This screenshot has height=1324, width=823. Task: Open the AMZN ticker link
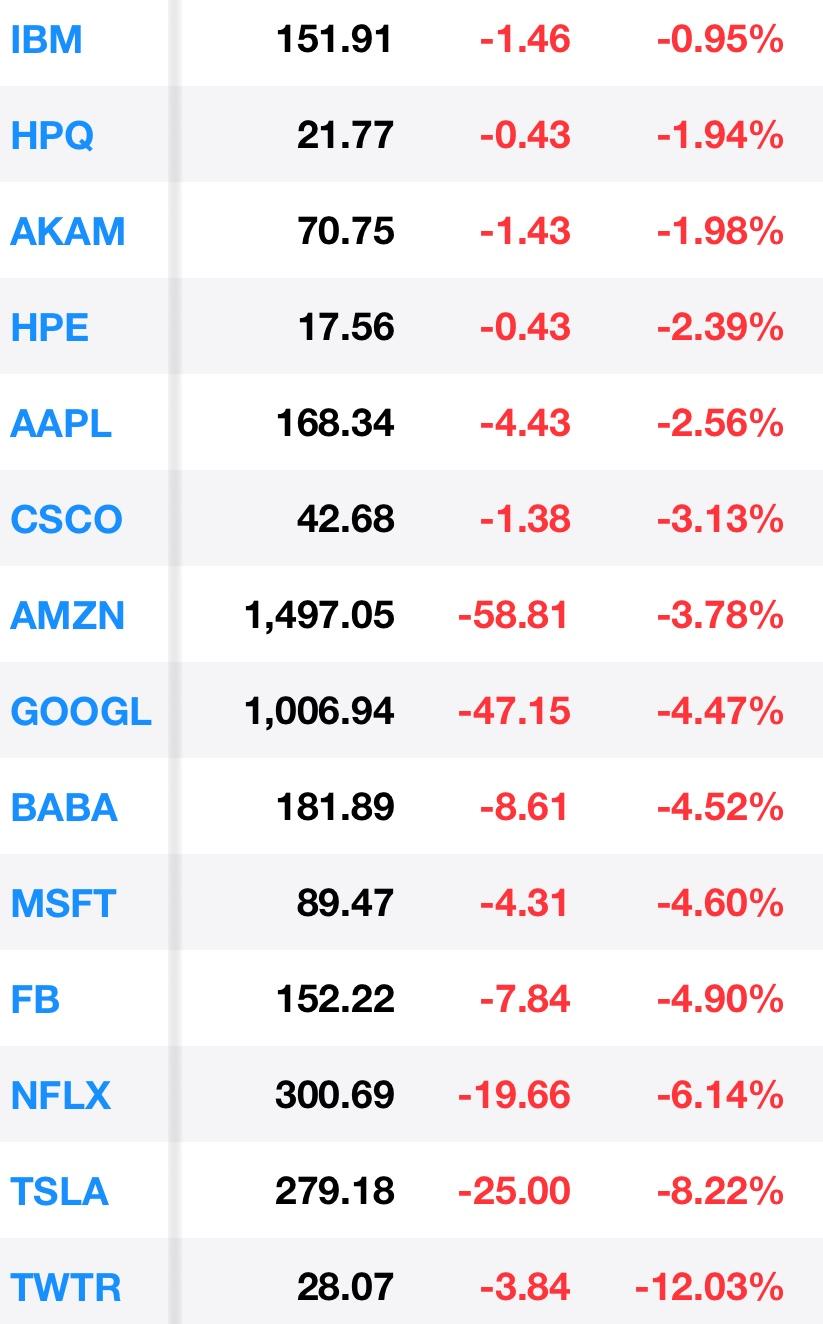[x=67, y=616]
